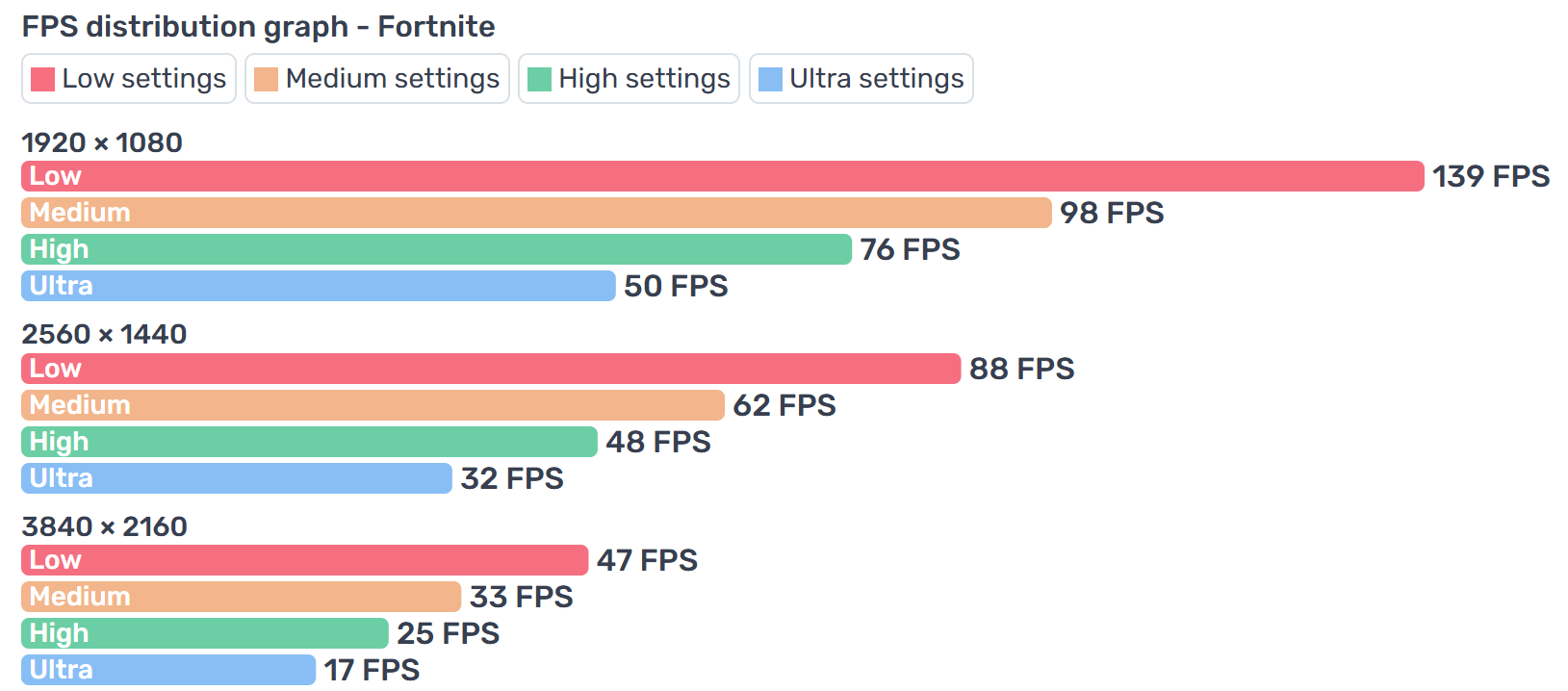This screenshot has width=1568, height=691.
Task: Toggle the Ultra settings legend item
Action: click(861, 79)
